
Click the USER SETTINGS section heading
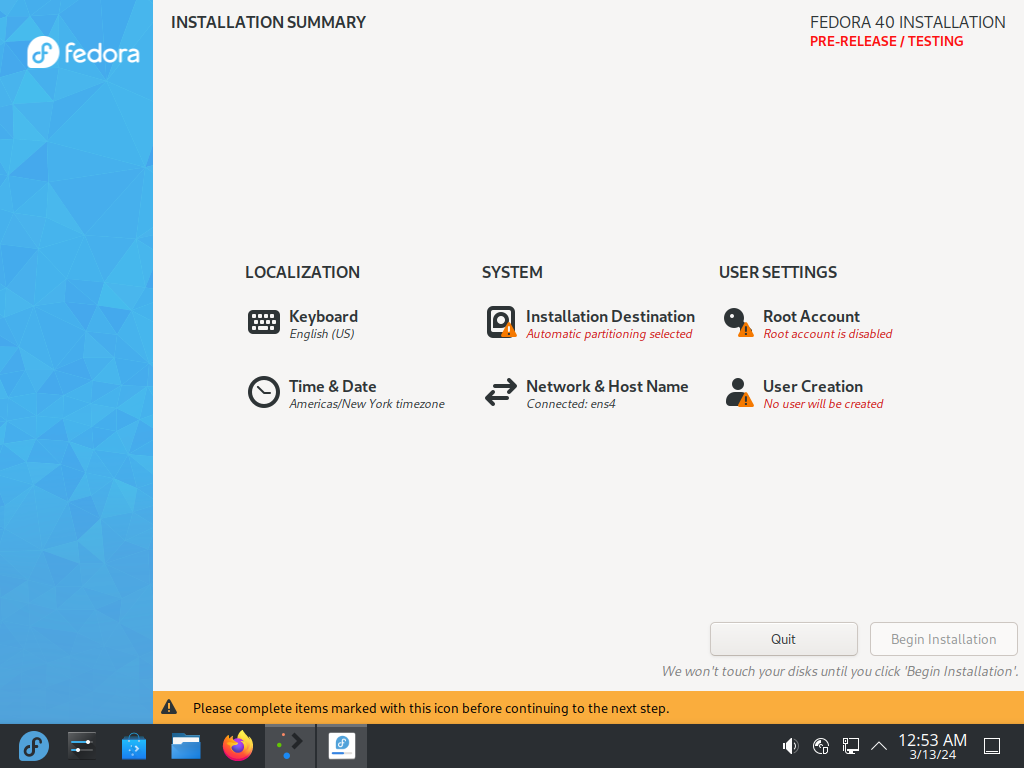[778, 272]
